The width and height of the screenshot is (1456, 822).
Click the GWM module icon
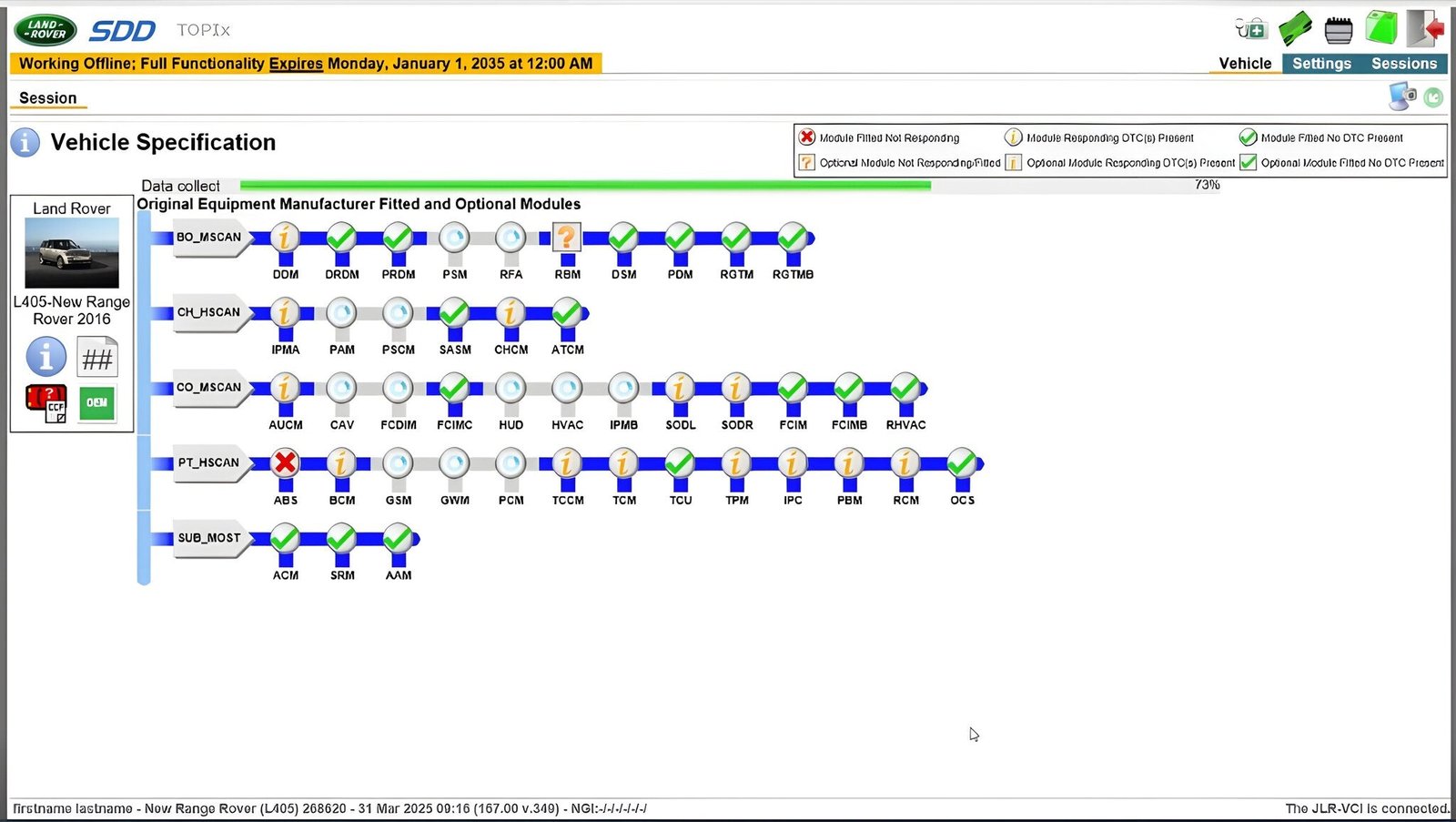454,464
